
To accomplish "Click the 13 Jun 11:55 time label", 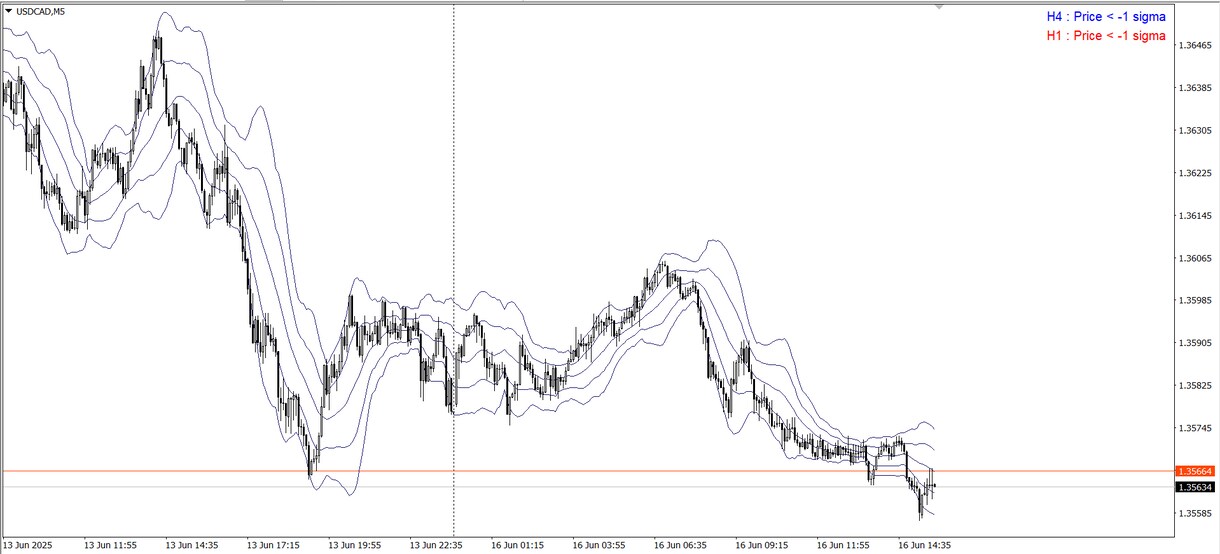I will 111,546.
